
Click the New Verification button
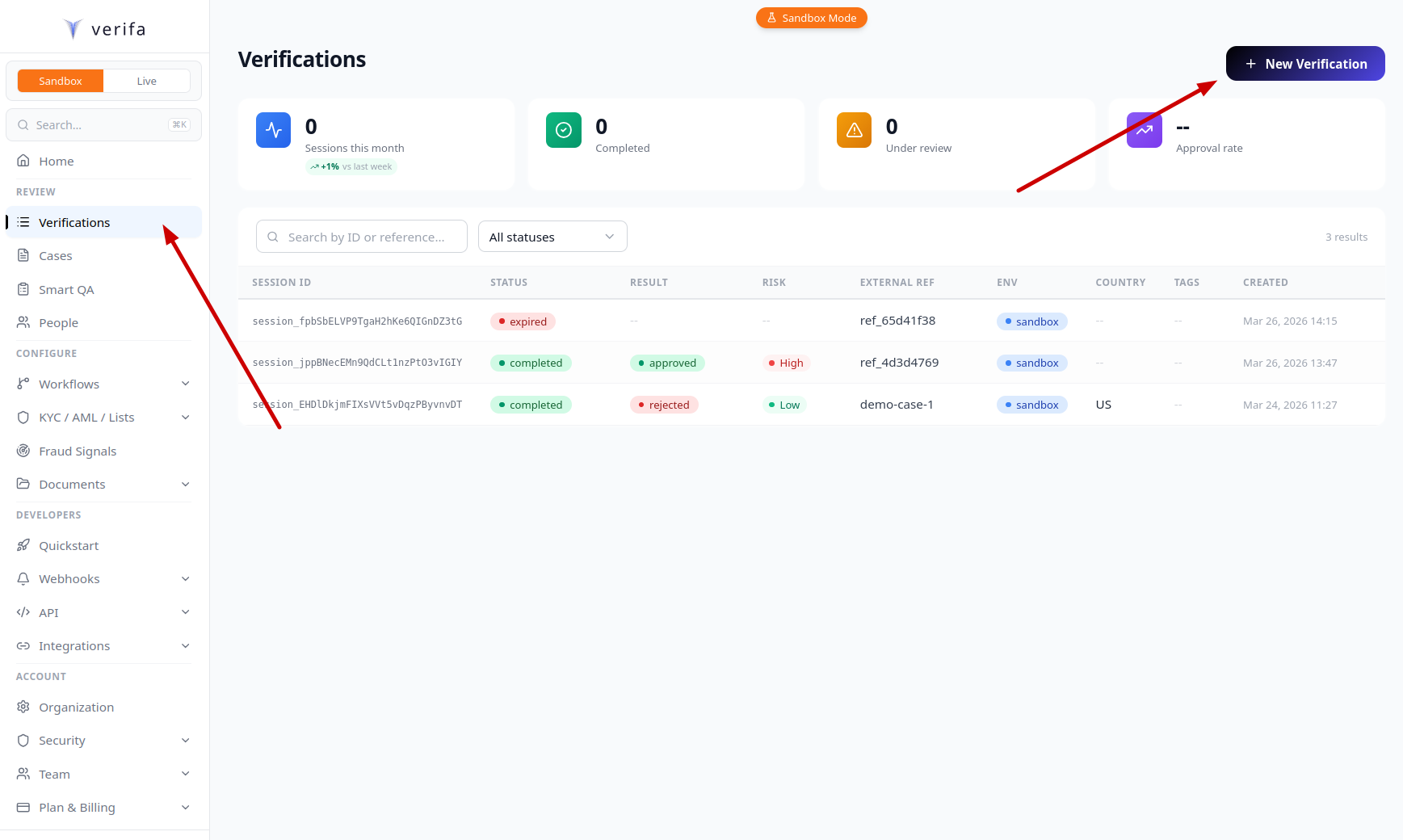click(x=1304, y=63)
